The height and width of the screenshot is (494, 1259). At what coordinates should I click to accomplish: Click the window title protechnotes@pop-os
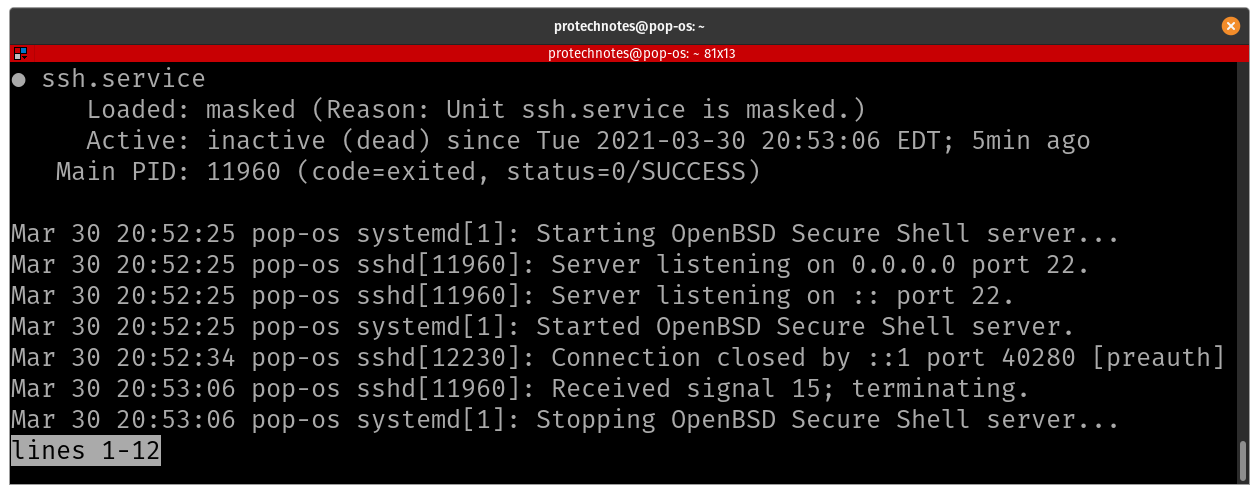(x=629, y=26)
